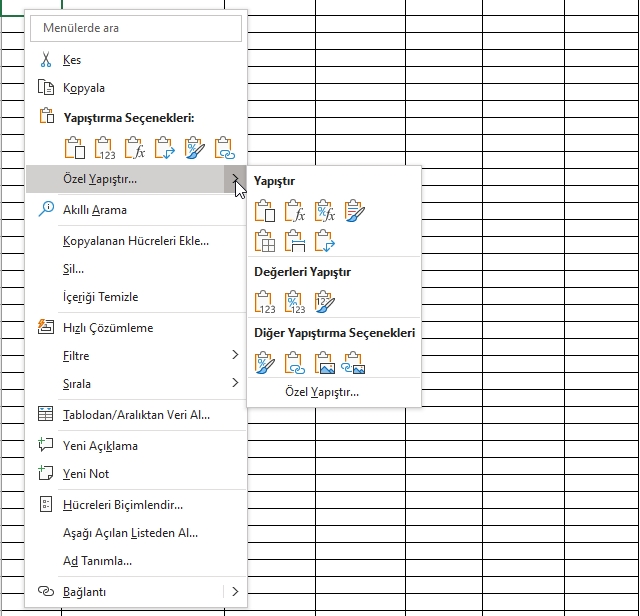640x616 pixels.
Task: Select Kes from context menu
Action: tap(136, 60)
